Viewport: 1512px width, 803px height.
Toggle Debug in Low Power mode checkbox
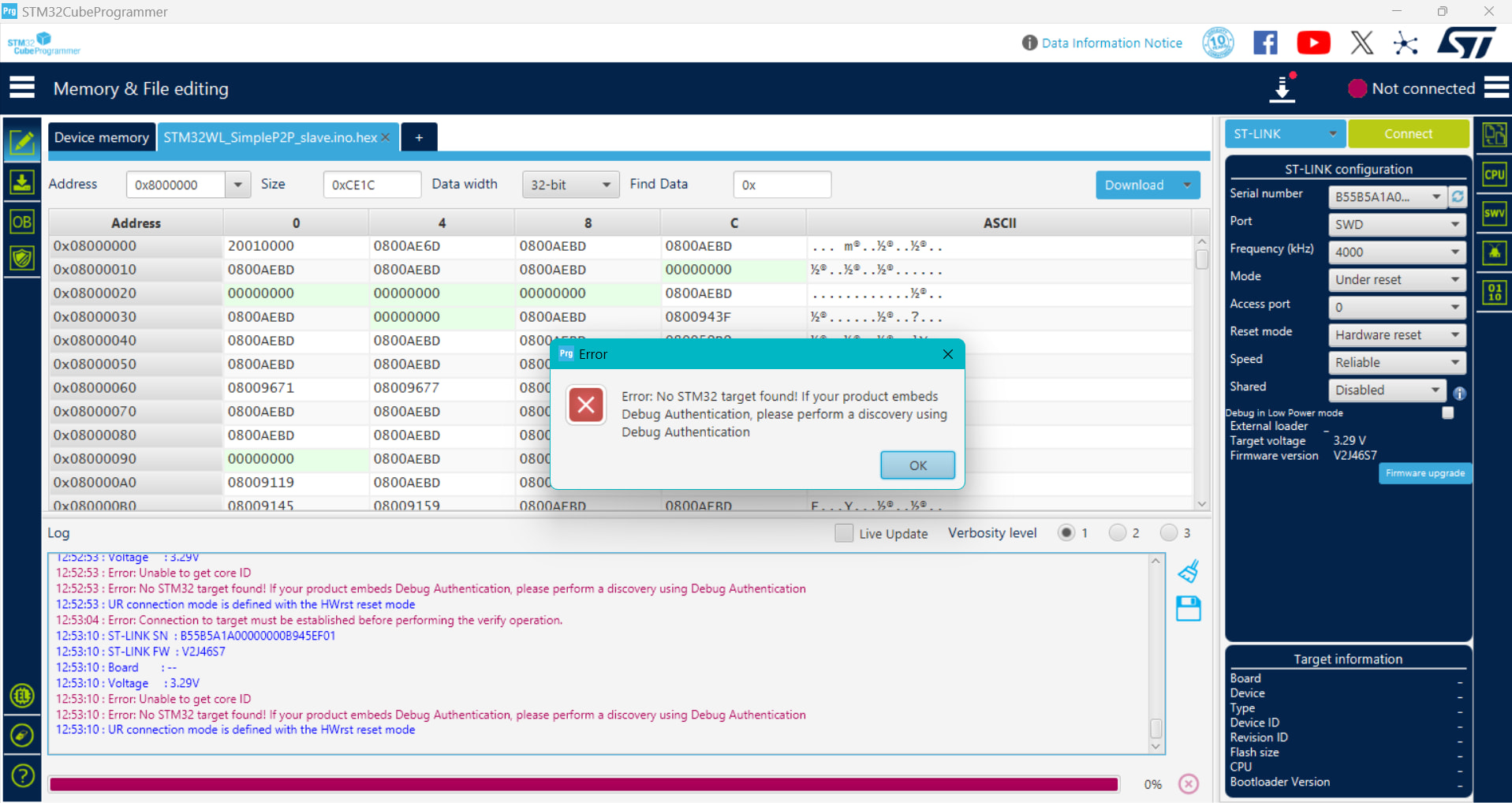point(1447,413)
